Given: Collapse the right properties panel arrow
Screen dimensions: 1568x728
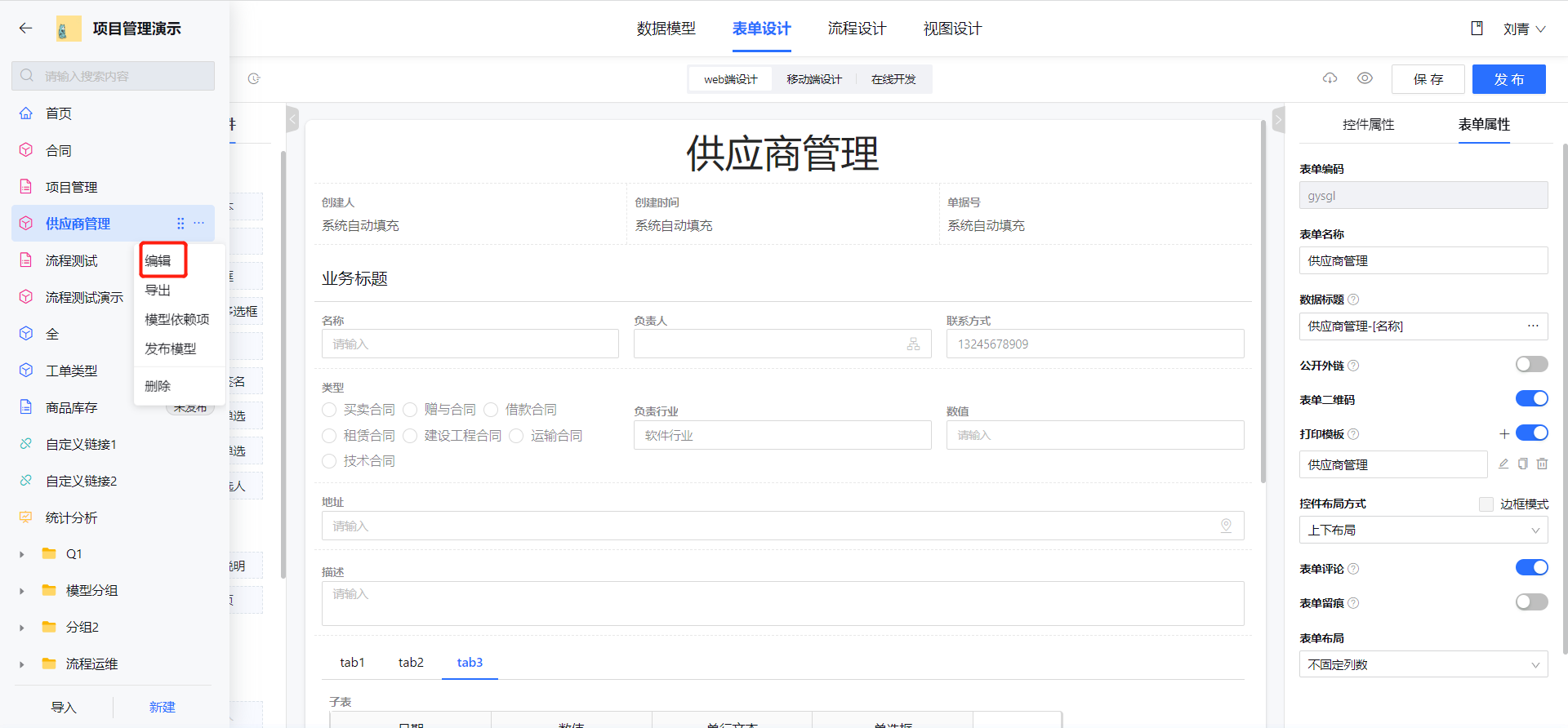Looking at the screenshot, I should coord(1279,119).
